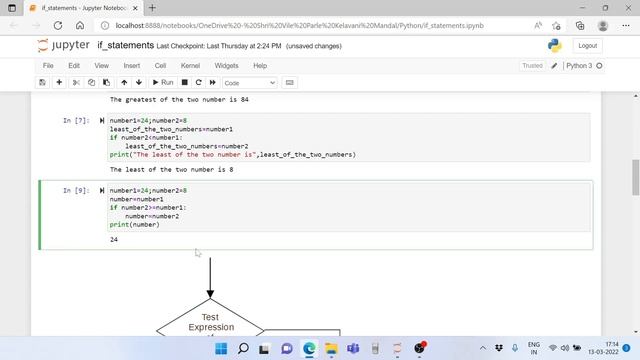
Task: Click the Python 3 kernel name
Action: [x=579, y=66]
